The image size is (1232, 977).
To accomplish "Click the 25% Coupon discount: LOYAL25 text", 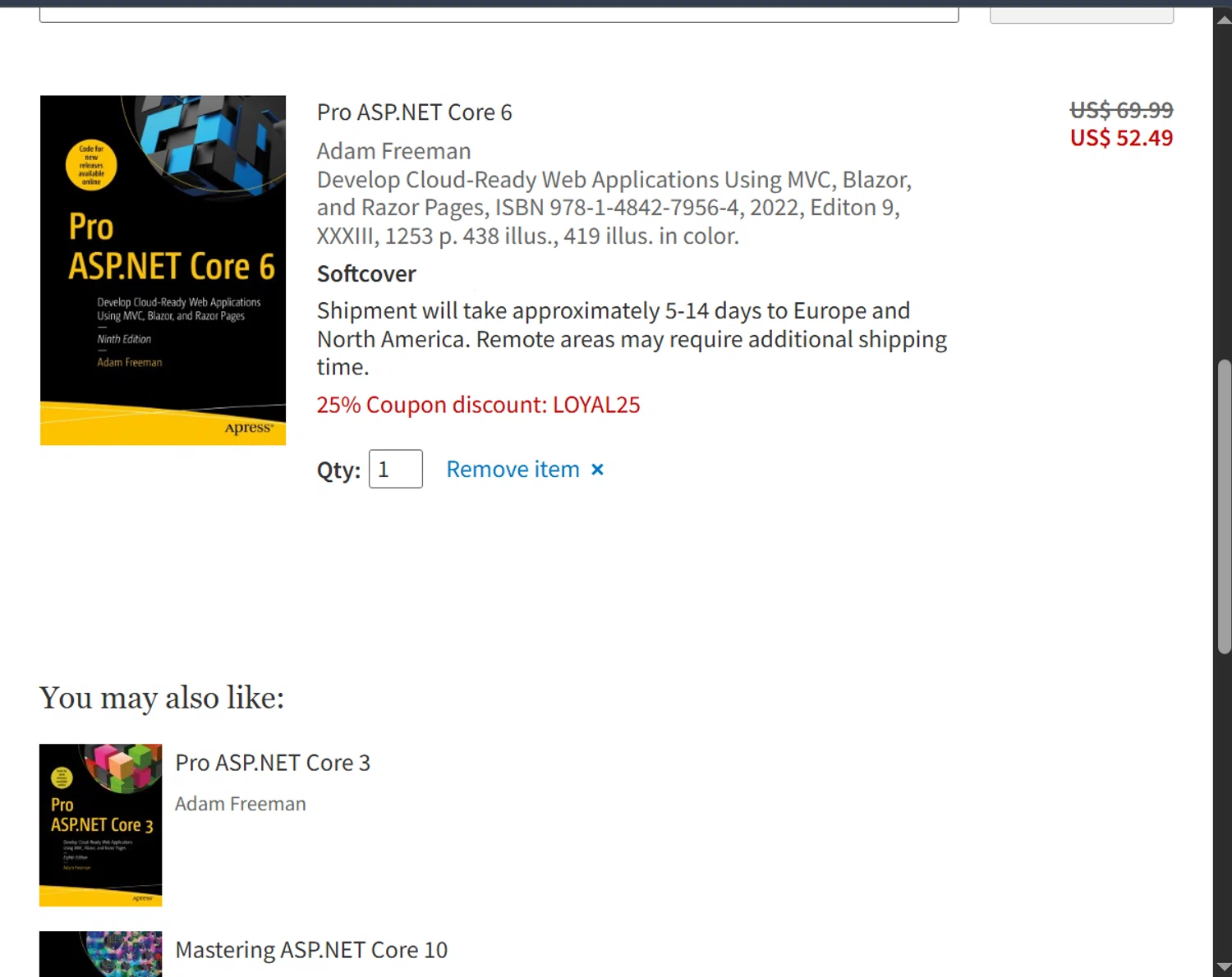I will coord(478,405).
